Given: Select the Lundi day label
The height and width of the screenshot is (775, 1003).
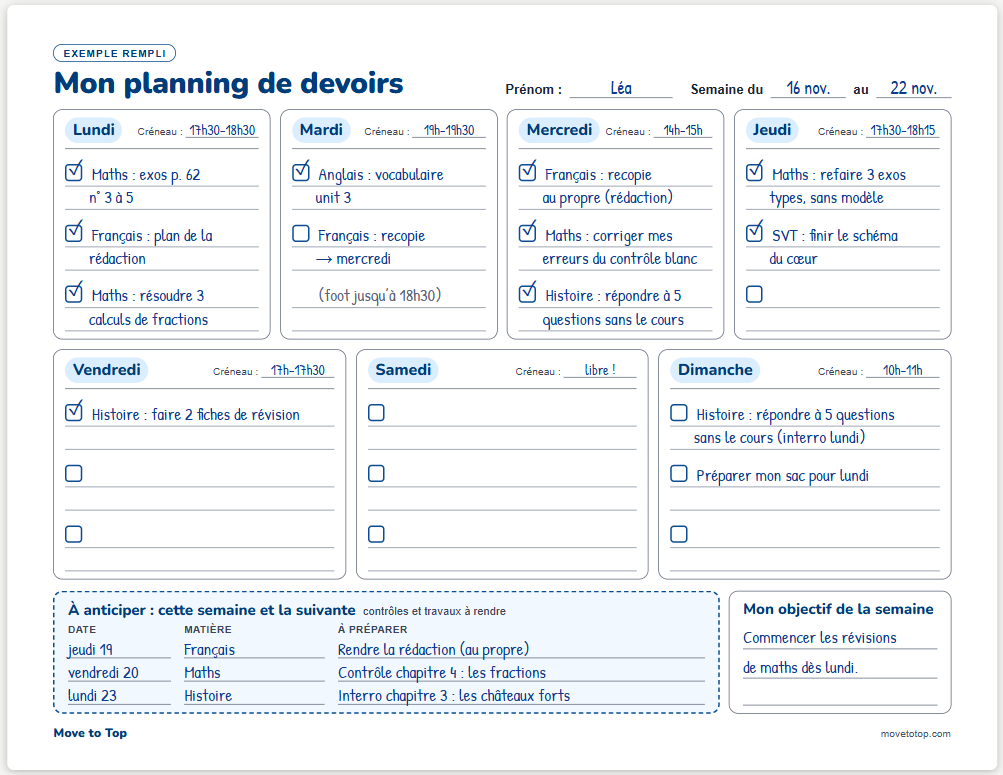Looking at the screenshot, I should click(93, 130).
